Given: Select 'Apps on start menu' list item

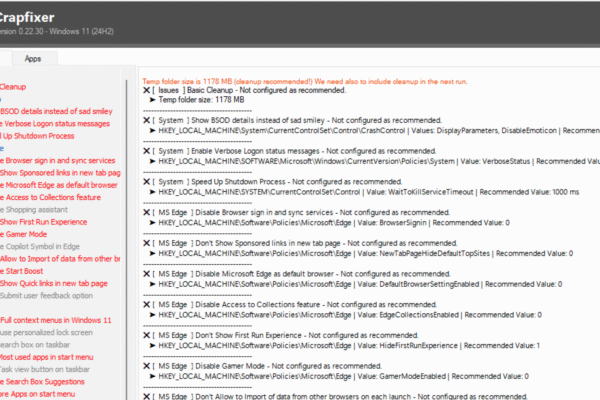Looking at the screenshot, I should click(38, 394).
